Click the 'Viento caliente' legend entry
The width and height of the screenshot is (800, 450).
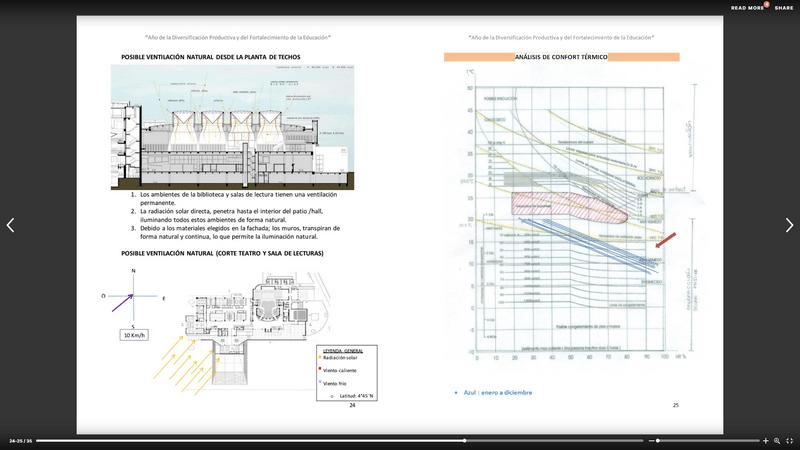pos(338,370)
